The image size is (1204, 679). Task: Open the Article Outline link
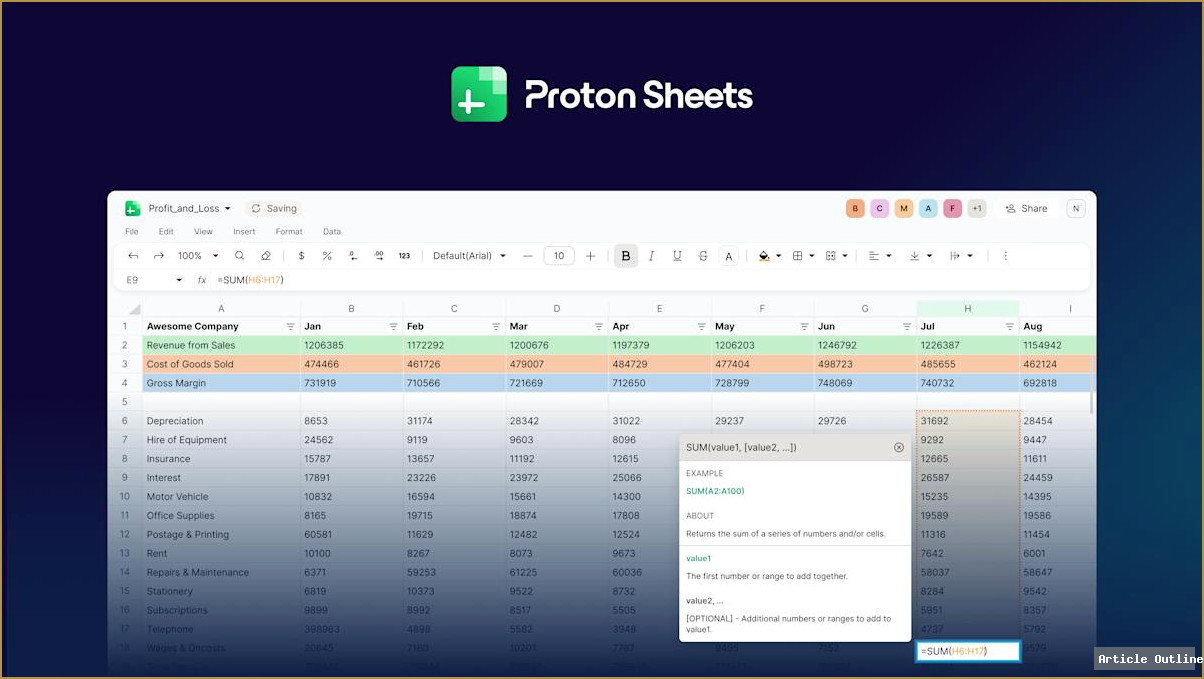click(1148, 659)
